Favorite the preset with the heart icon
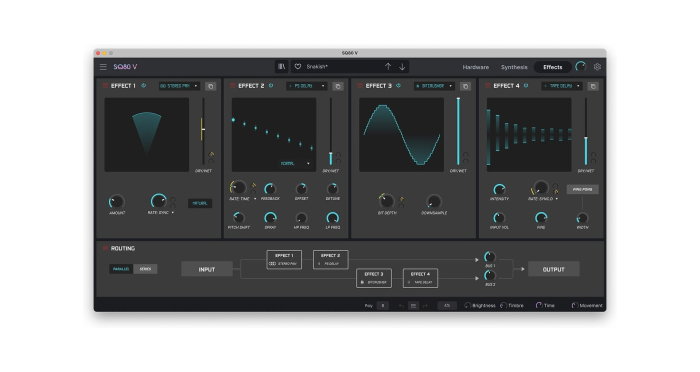This screenshot has width=700, height=372. coord(298,67)
